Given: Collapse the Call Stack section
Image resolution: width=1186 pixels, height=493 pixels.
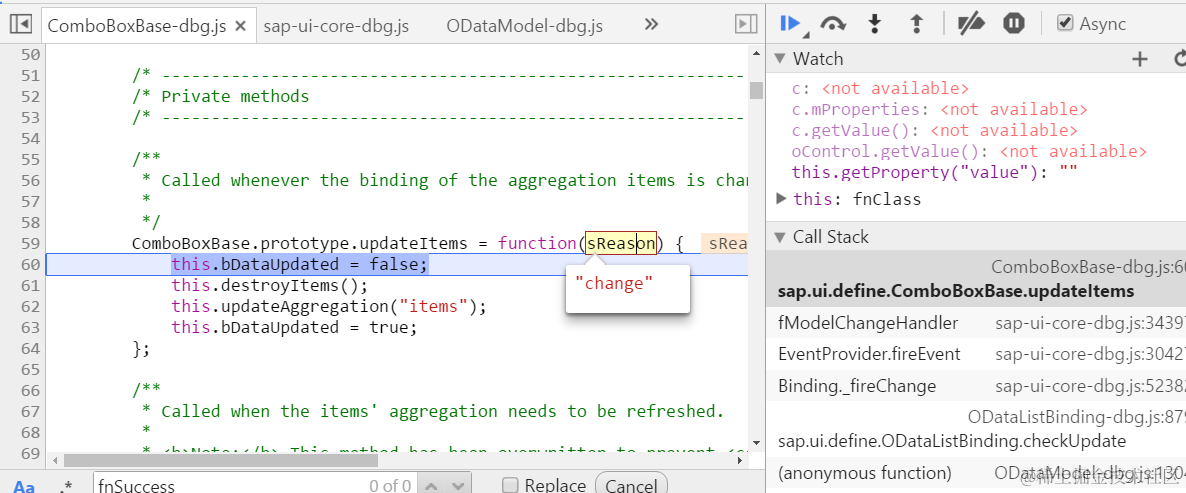Looking at the screenshot, I should pyautogui.click(x=780, y=237).
